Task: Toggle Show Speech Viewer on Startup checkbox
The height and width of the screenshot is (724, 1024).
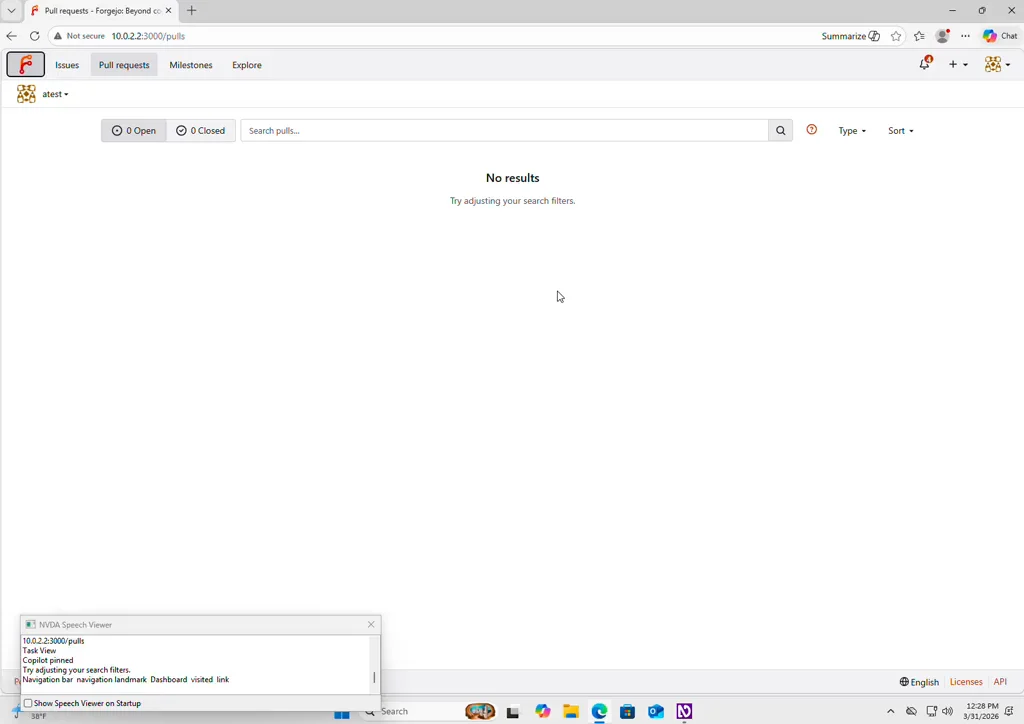Action: (28, 703)
